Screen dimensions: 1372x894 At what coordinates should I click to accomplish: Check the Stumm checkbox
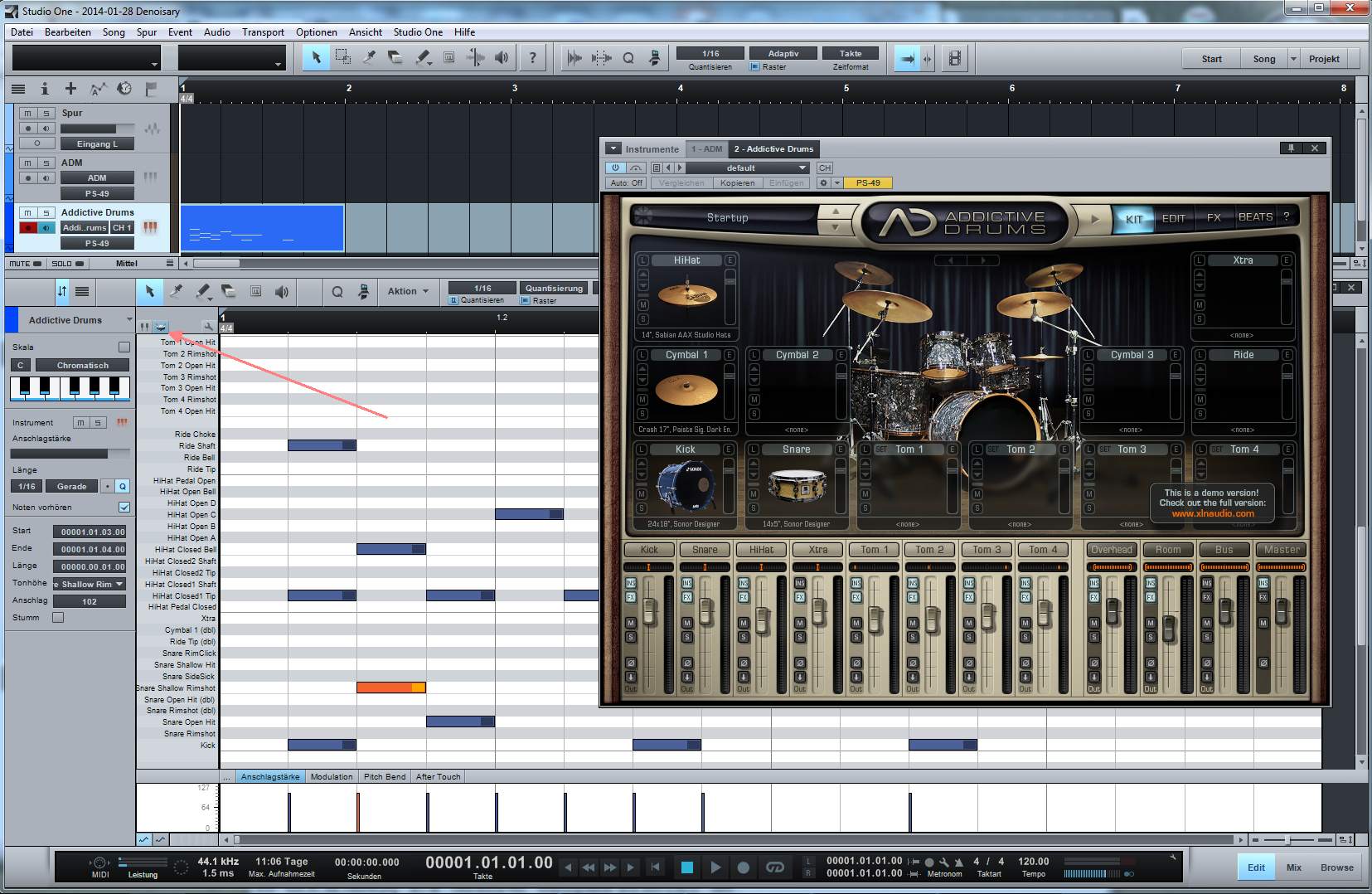58,617
